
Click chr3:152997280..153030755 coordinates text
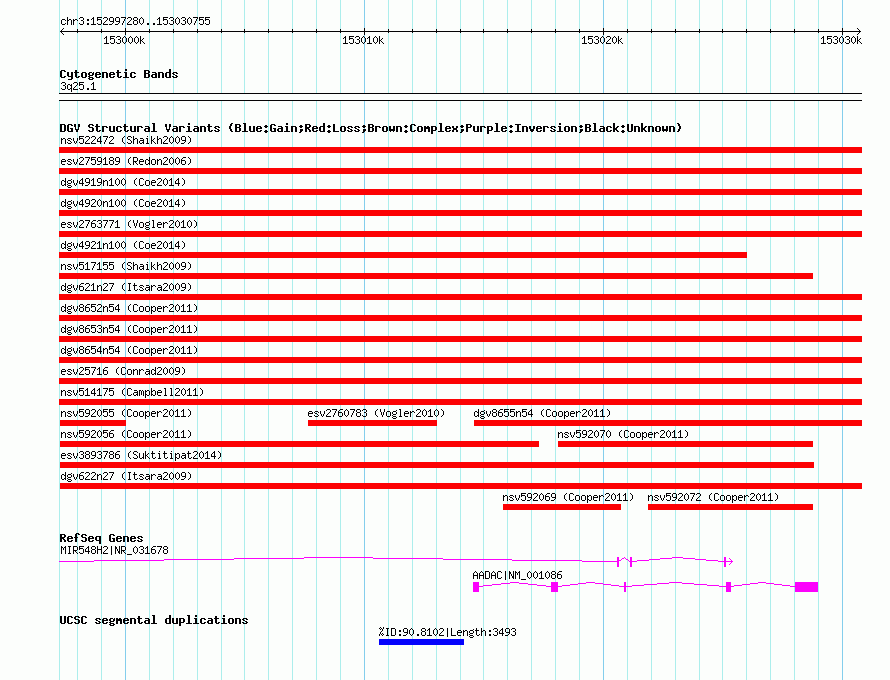tap(135, 21)
